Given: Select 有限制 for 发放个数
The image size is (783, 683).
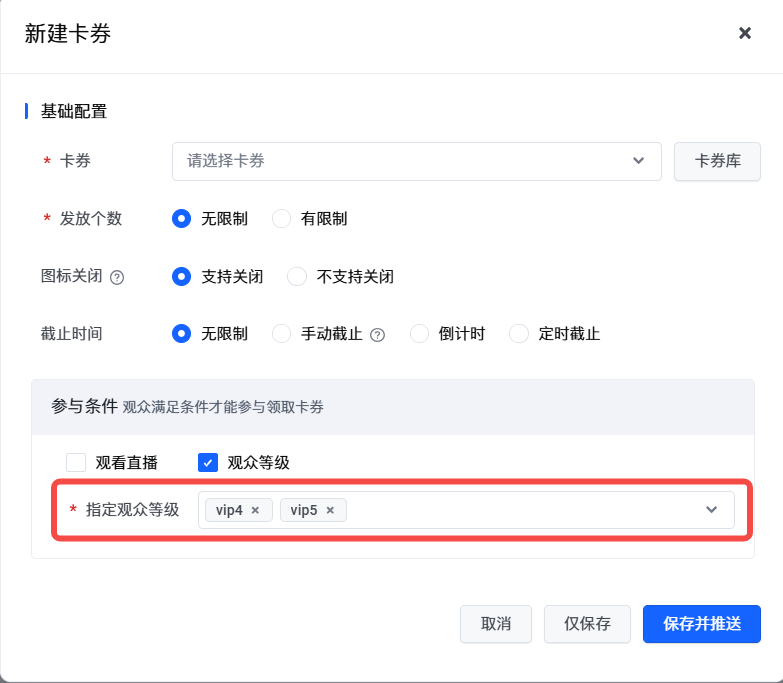Looking at the screenshot, I should click(282, 218).
